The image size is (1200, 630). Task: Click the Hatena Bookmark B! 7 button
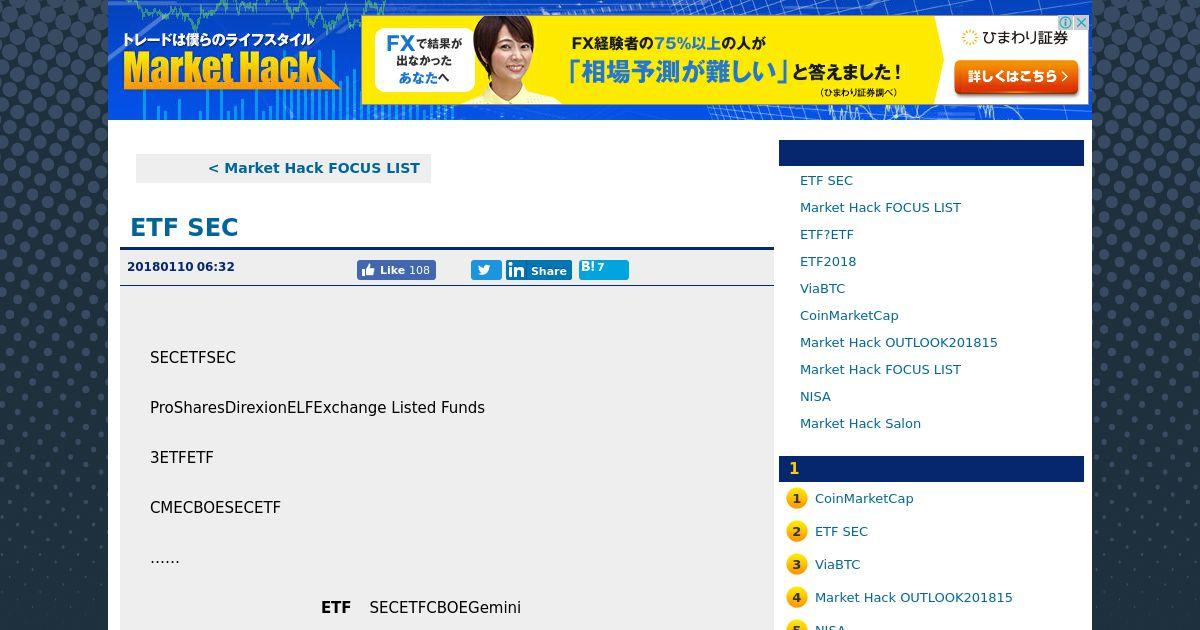[604, 270]
